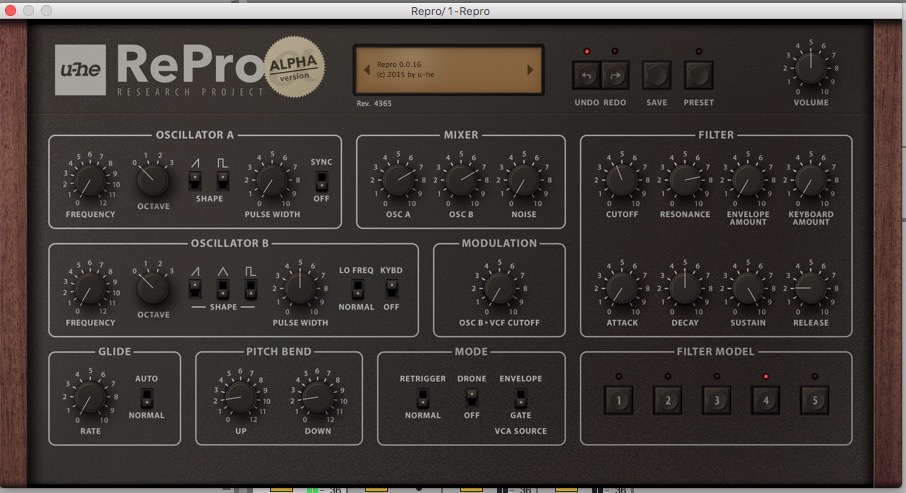Toggle Oscillator B sawtooth shape switch

click(195, 288)
